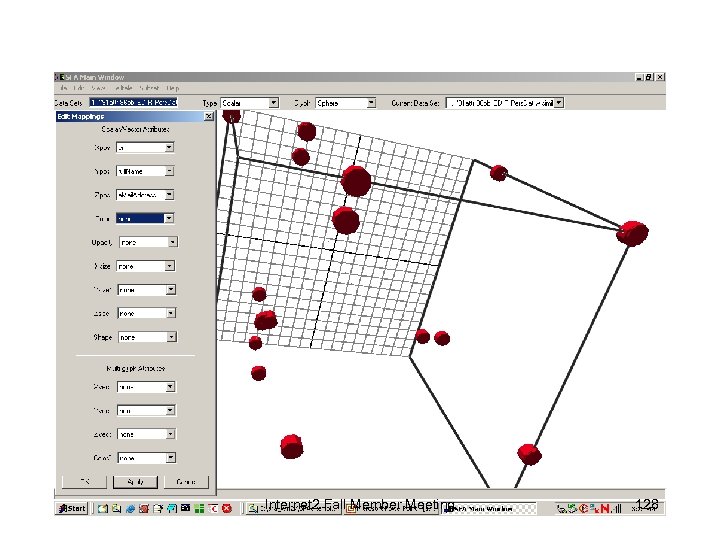Switch to SFA Main Window taskbar button
This screenshot has height=540, width=720.
tap(488, 509)
